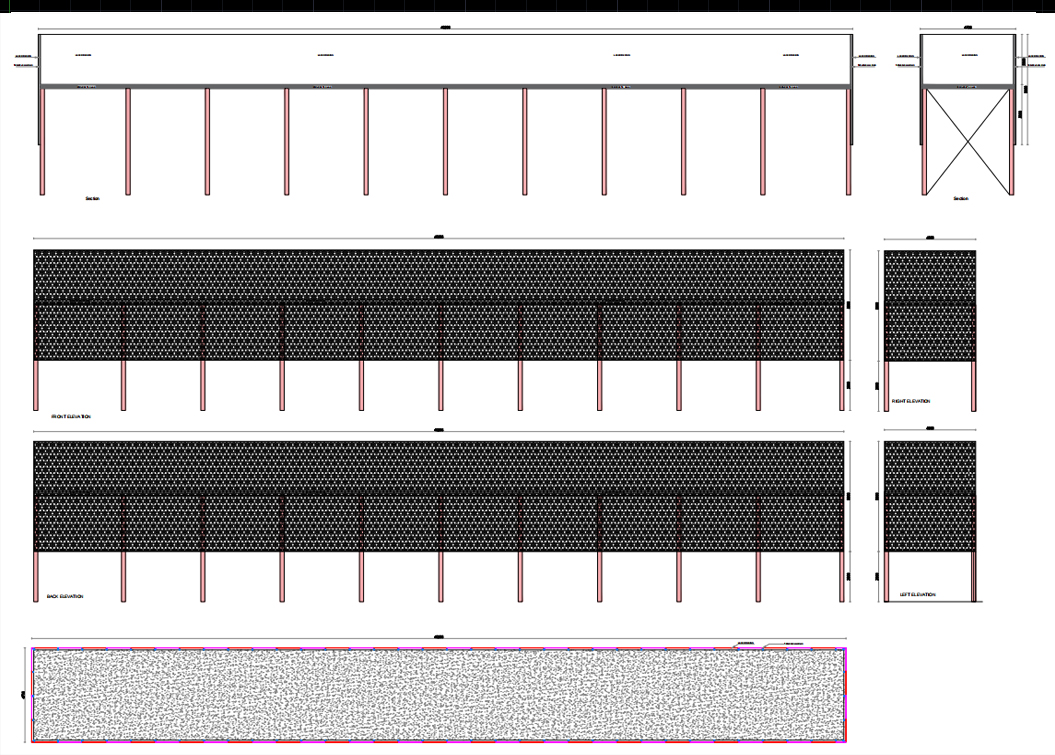Click the FRONT ELEVATION label
This screenshot has width=1055, height=755.
coord(71,417)
